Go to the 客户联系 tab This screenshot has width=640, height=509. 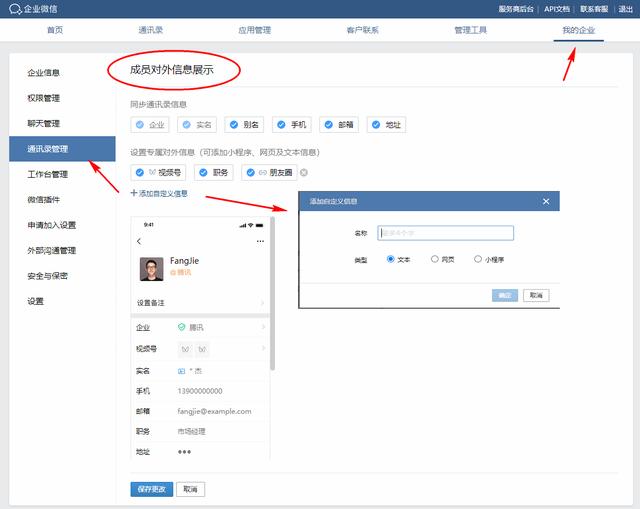pyautogui.click(x=362, y=30)
